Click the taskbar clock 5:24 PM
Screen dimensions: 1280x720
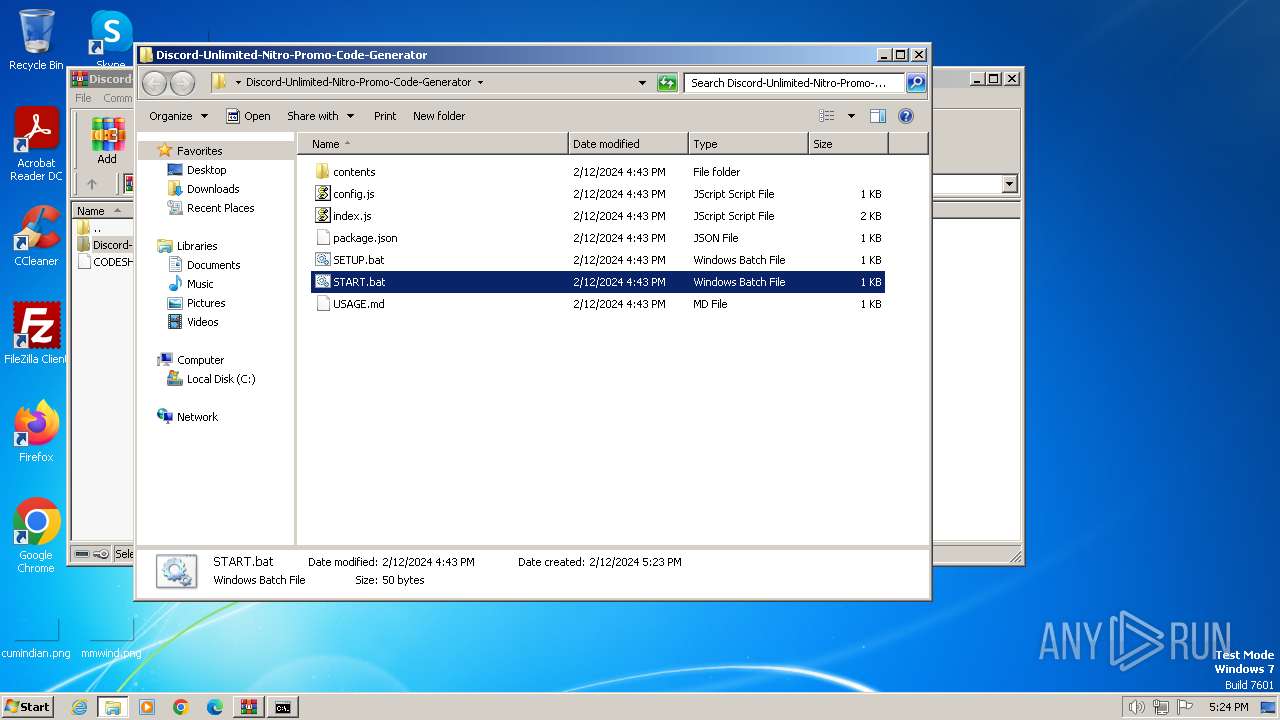pos(1228,707)
